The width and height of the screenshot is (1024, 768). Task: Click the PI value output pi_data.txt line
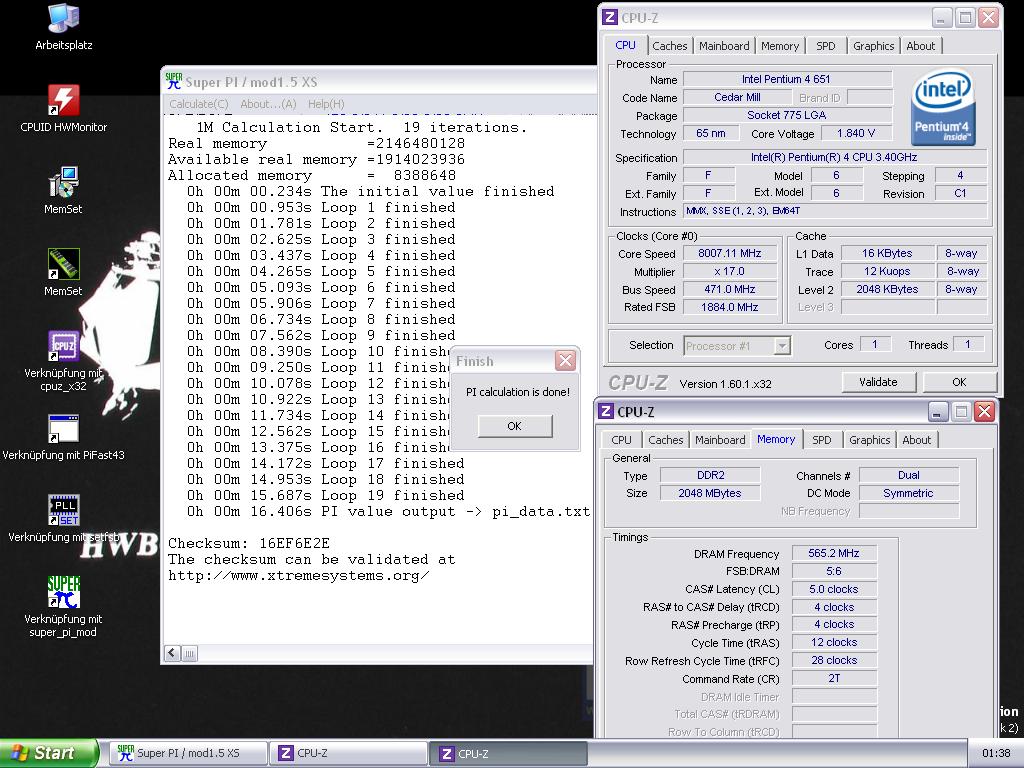[388, 511]
